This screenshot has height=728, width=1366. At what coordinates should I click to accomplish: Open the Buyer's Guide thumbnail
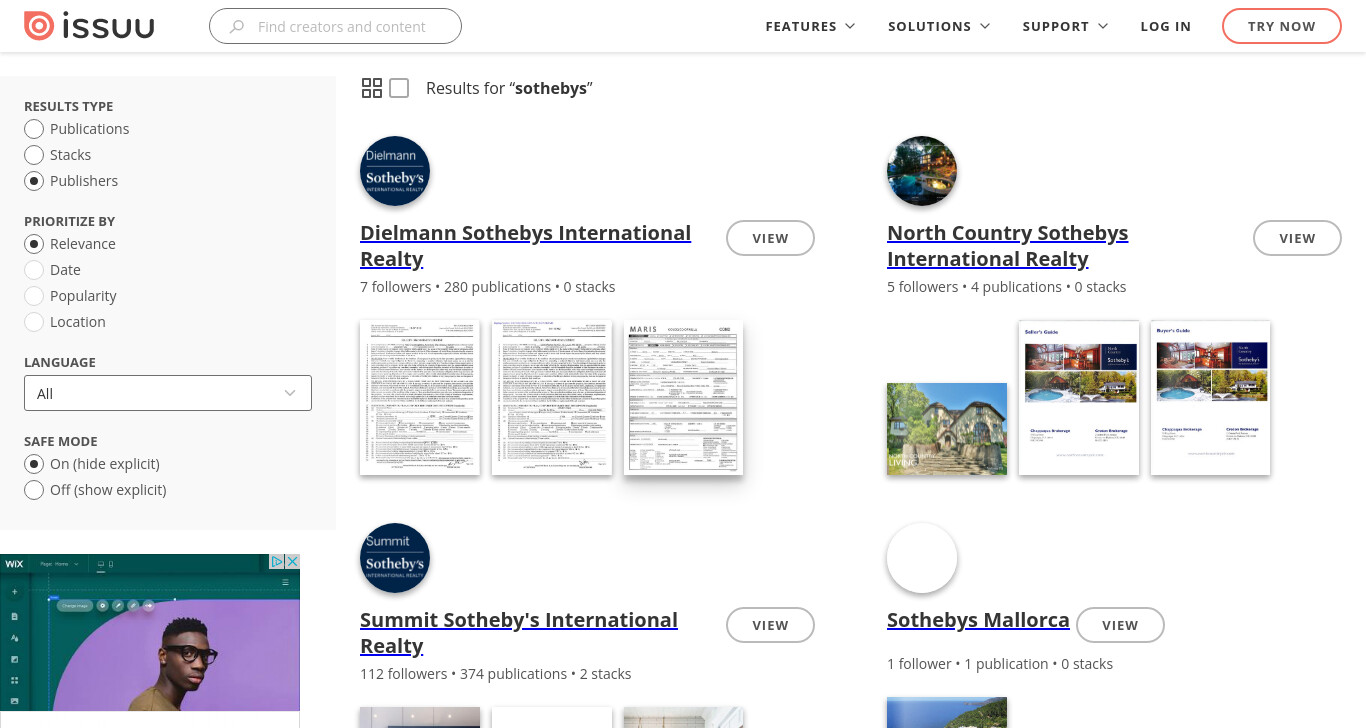tap(1211, 398)
